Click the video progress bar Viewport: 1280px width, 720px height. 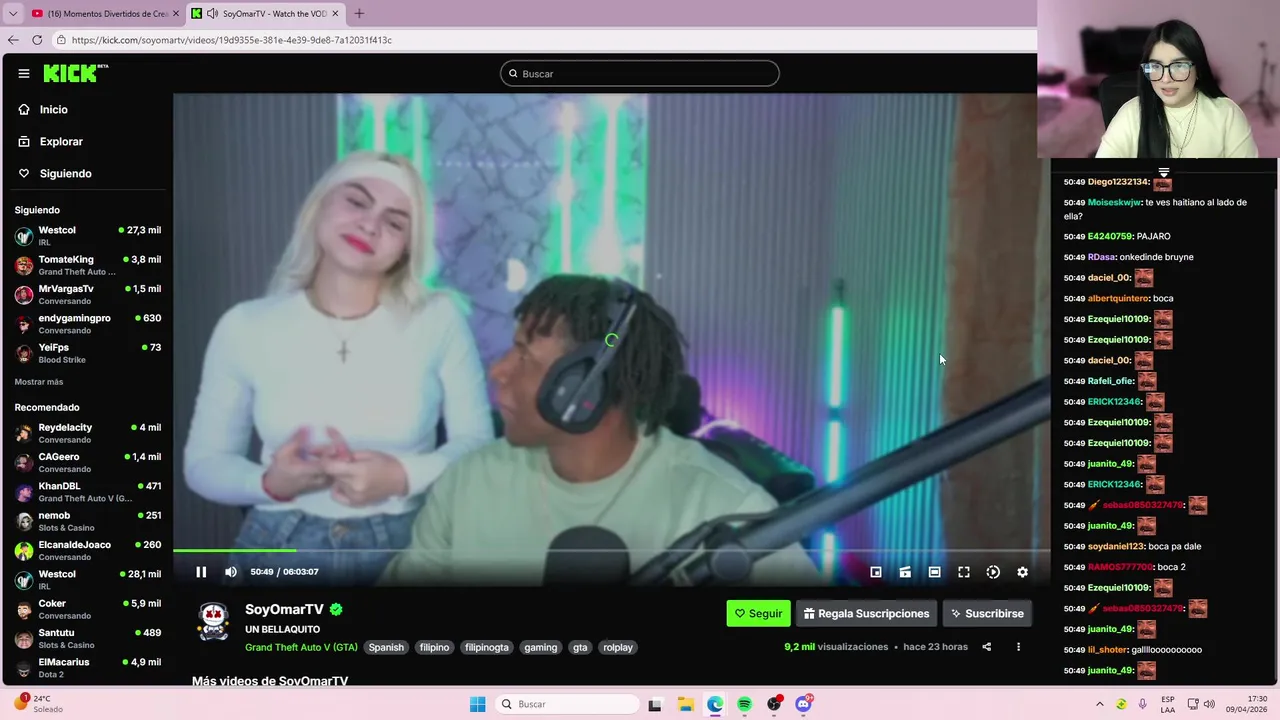pyautogui.click(x=611, y=550)
